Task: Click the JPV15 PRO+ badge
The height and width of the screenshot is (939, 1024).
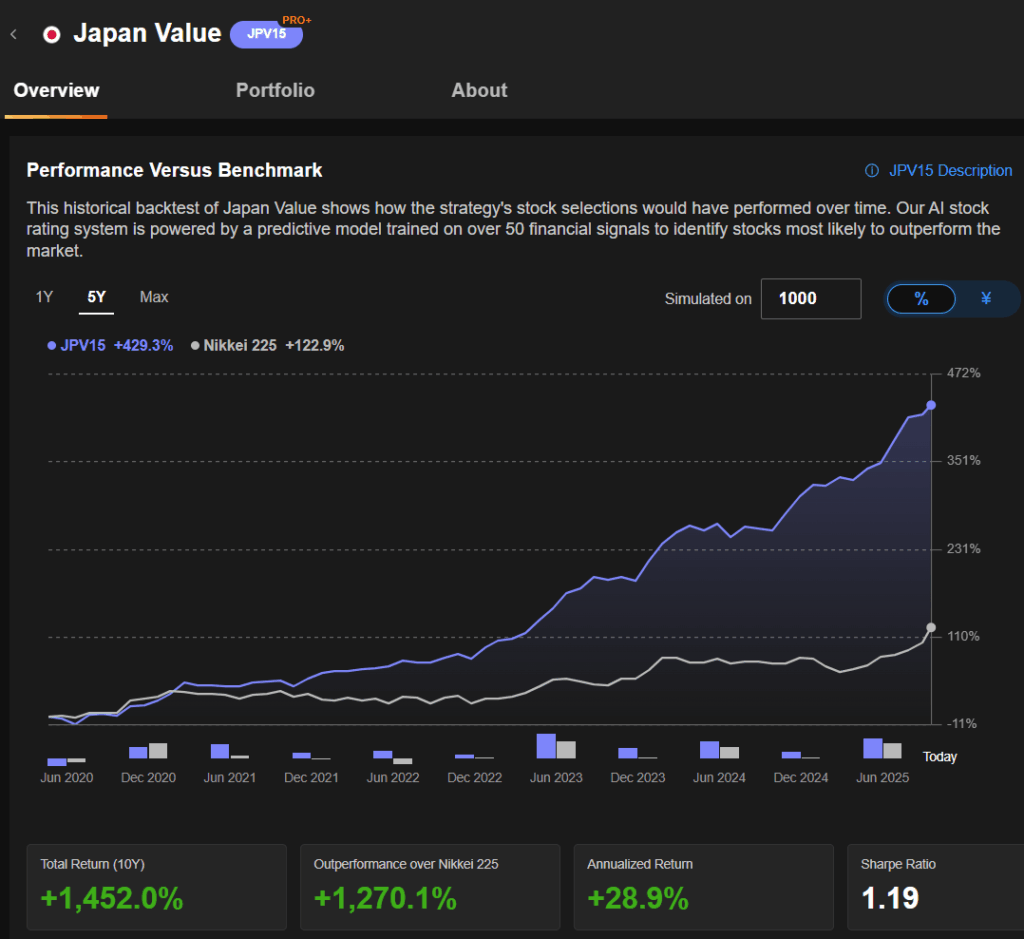Action: click(266, 33)
